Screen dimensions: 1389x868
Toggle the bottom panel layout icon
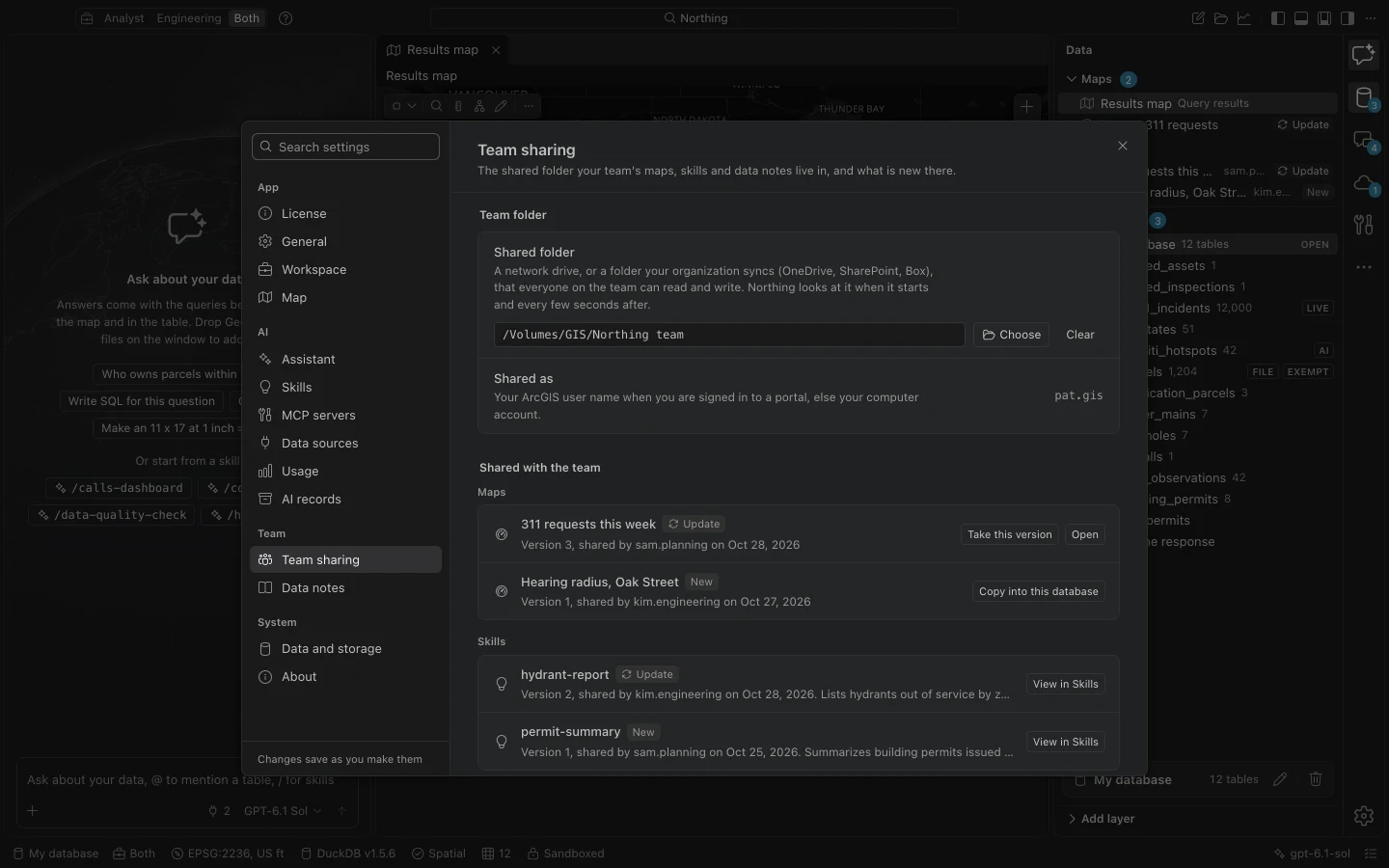pos(1301,18)
